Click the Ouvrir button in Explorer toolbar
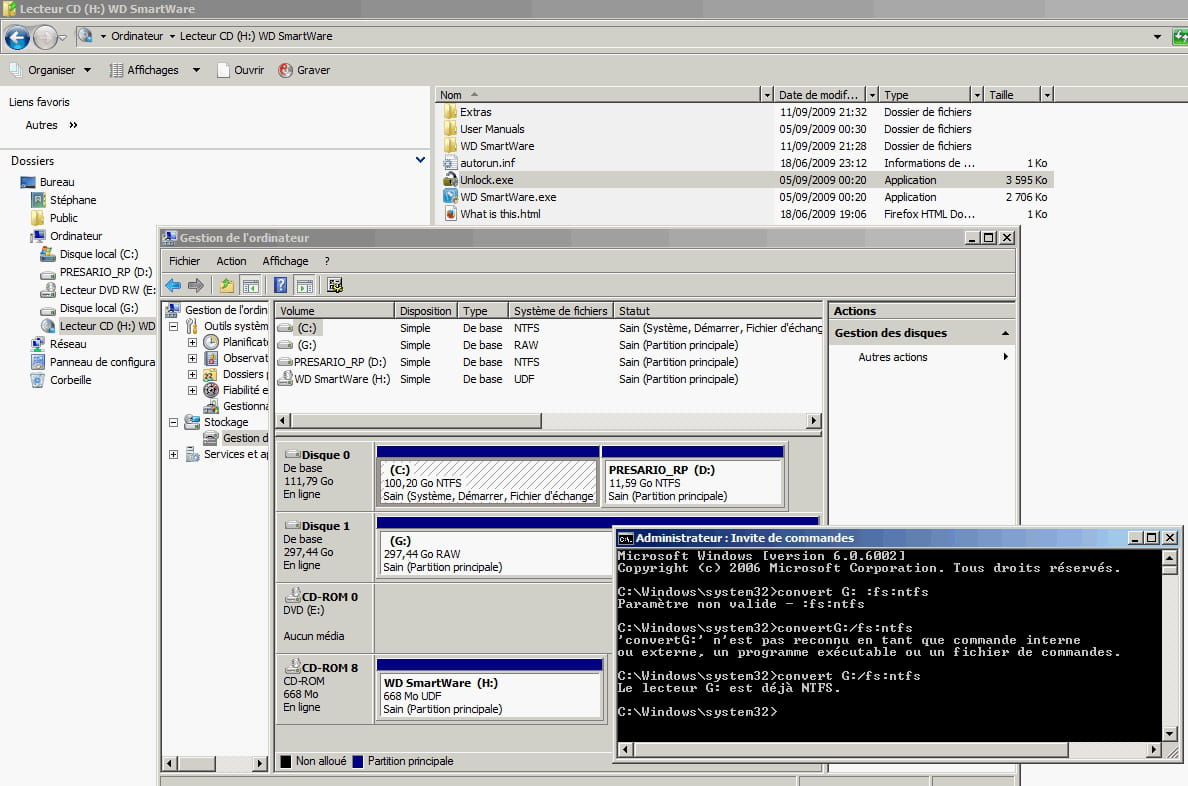The height and width of the screenshot is (786, 1188). tap(241, 70)
